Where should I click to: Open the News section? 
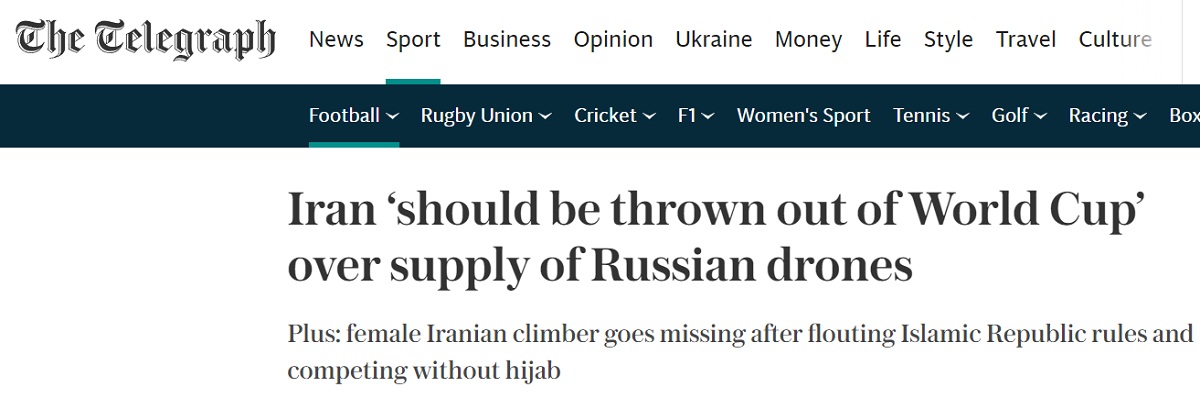coord(336,40)
